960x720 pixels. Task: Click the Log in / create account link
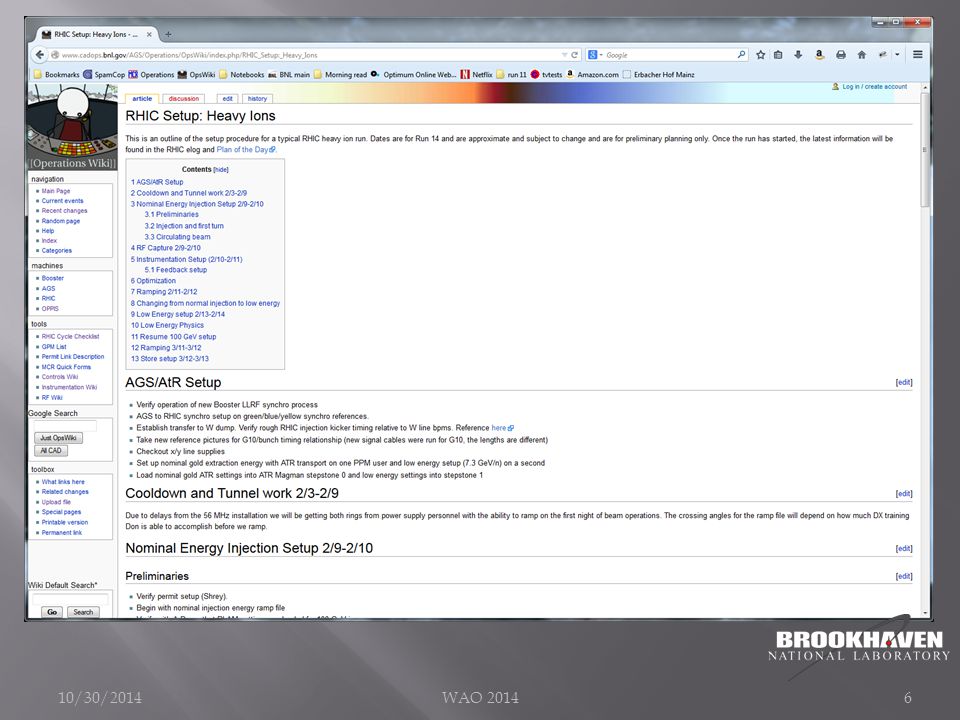tap(874, 86)
